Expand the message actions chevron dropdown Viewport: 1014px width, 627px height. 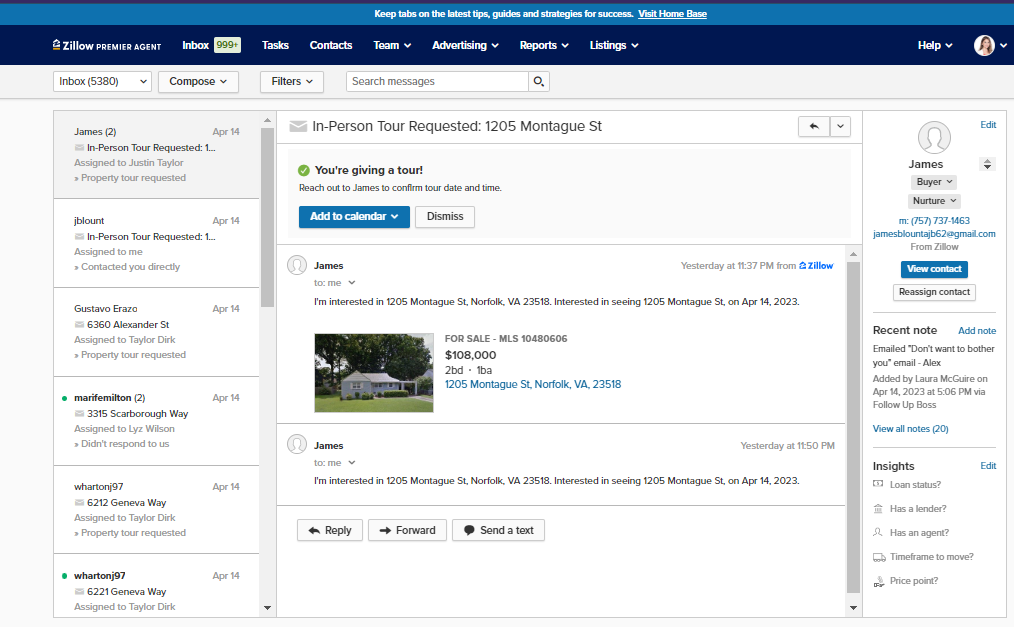(840, 126)
